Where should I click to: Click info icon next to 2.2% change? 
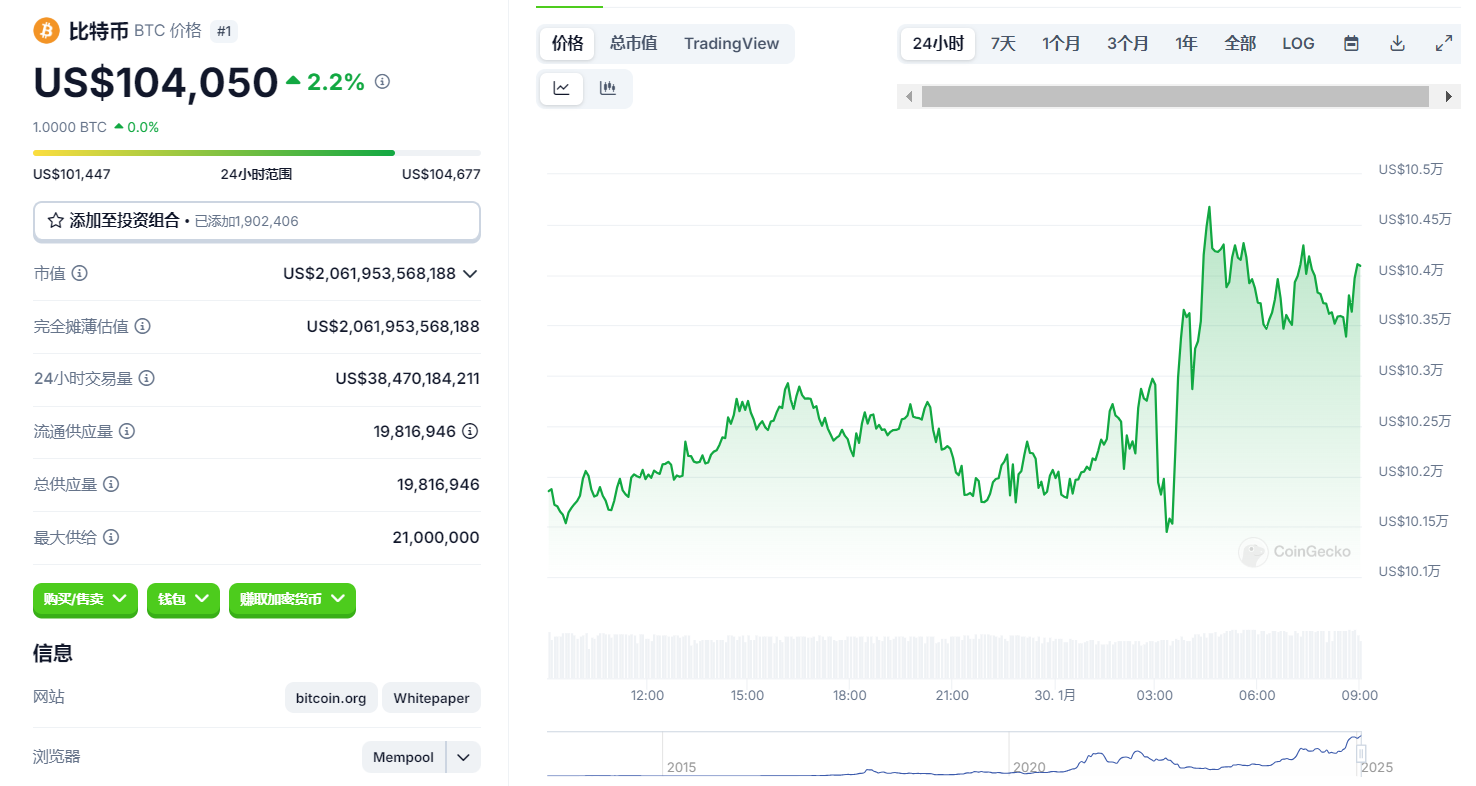382,81
